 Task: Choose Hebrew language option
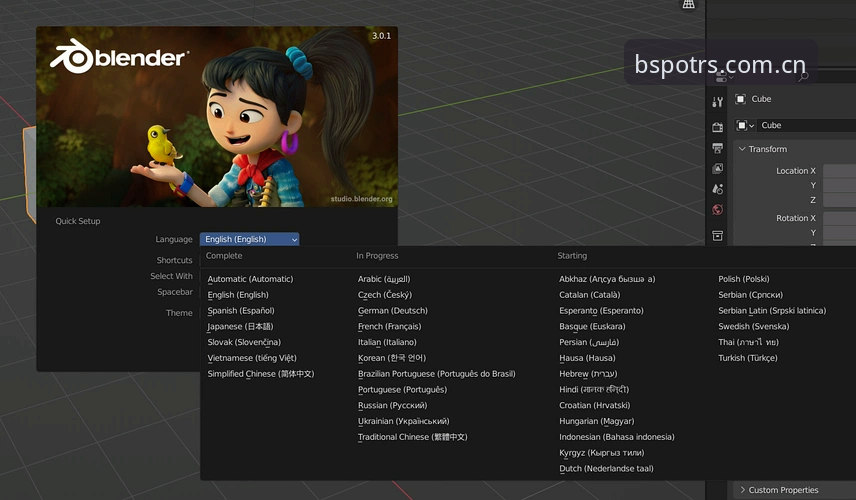(588, 374)
